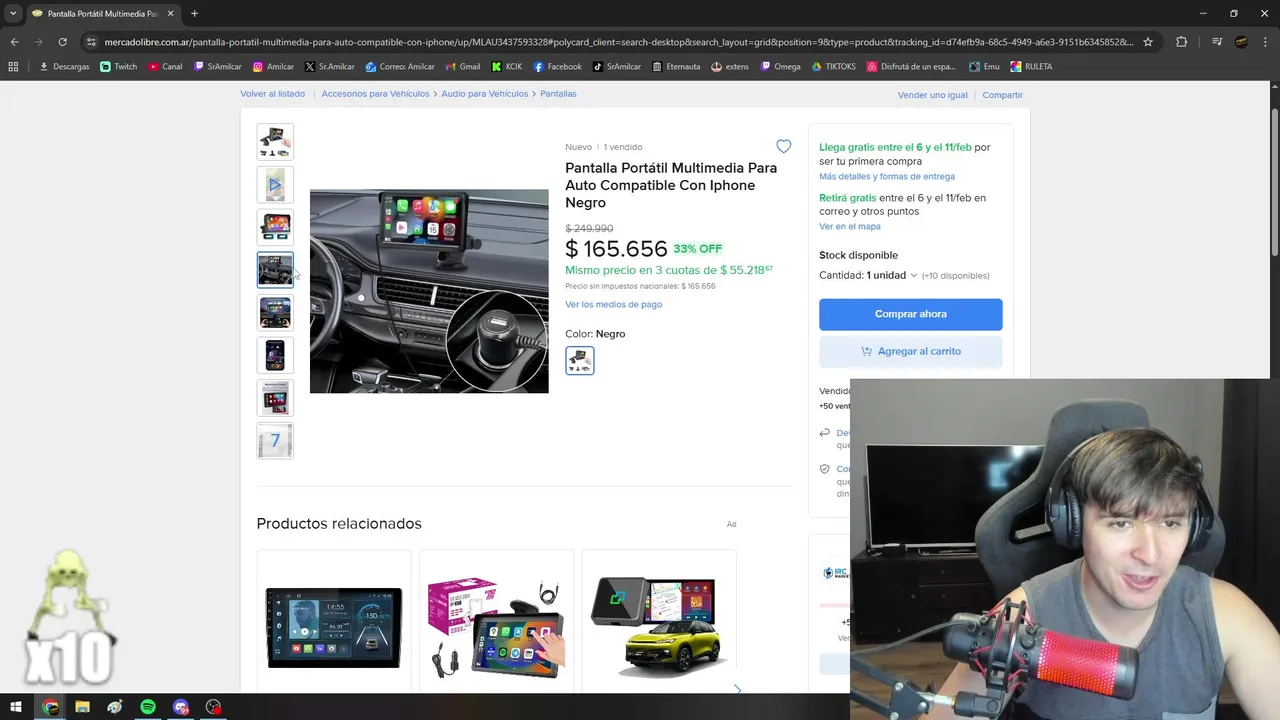Open Omega bookmark
Image resolution: width=1280 pixels, height=720 pixels.
tap(780, 67)
